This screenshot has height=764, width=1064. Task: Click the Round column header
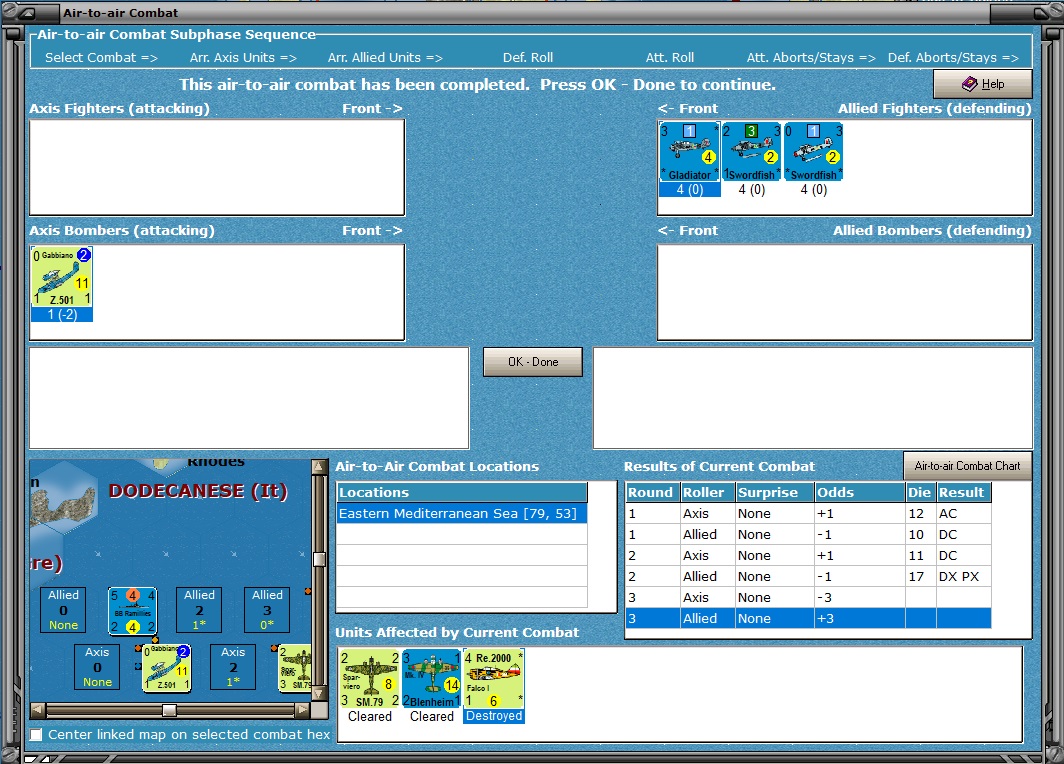pyautogui.click(x=652, y=493)
